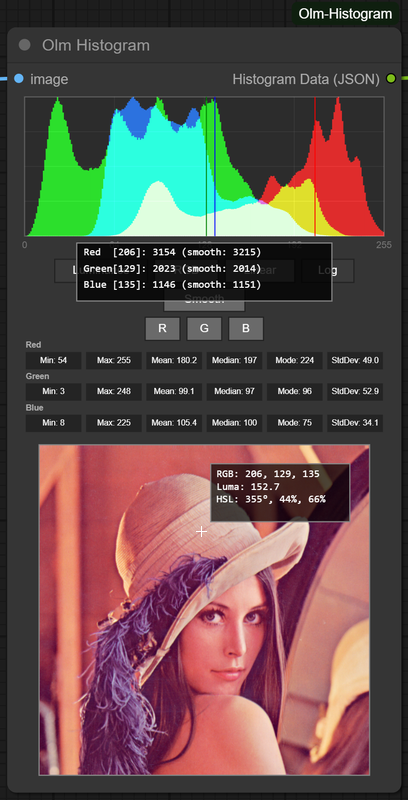Click the Olm-Histogram badge label
This screenshot has height=800, width=408.
click(x=345, y=14)
